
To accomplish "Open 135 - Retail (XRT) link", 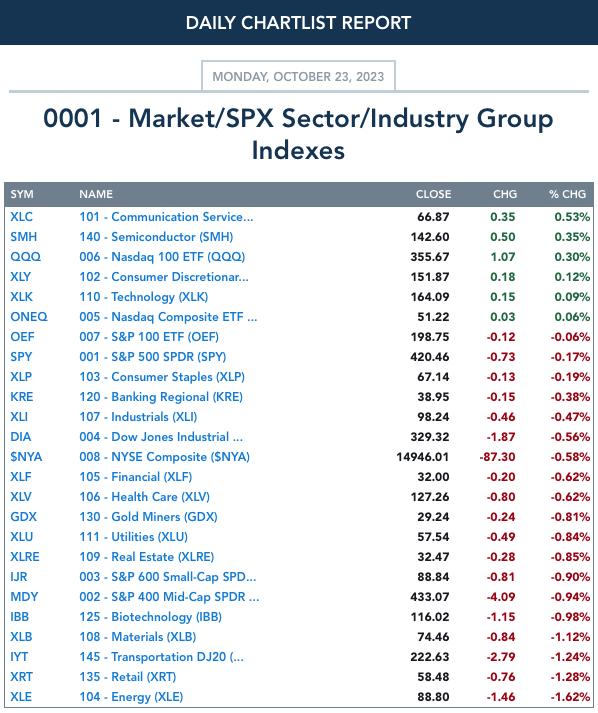I will pos(128,677).
